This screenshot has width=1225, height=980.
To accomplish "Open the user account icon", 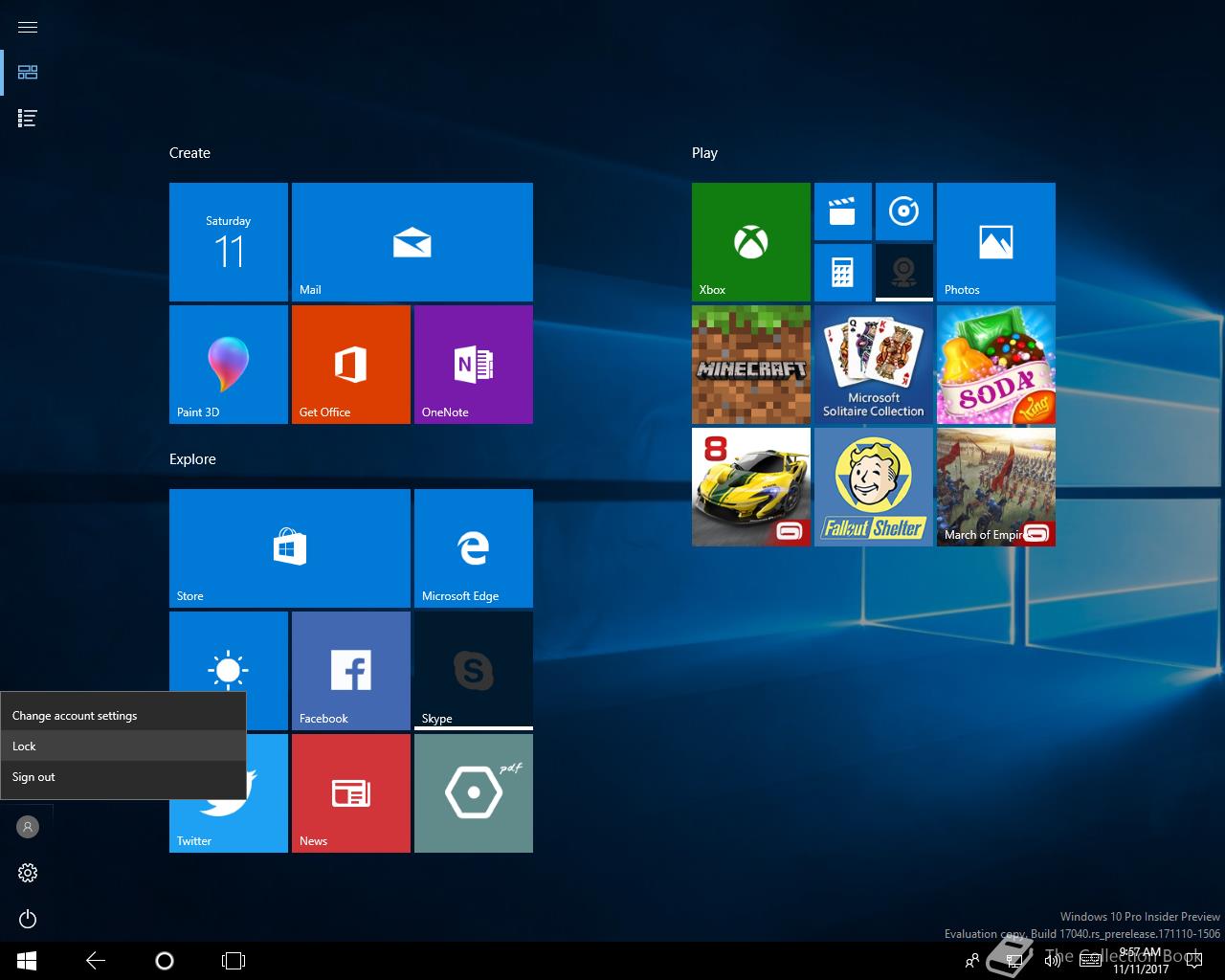I will click(x=28, y=827).
